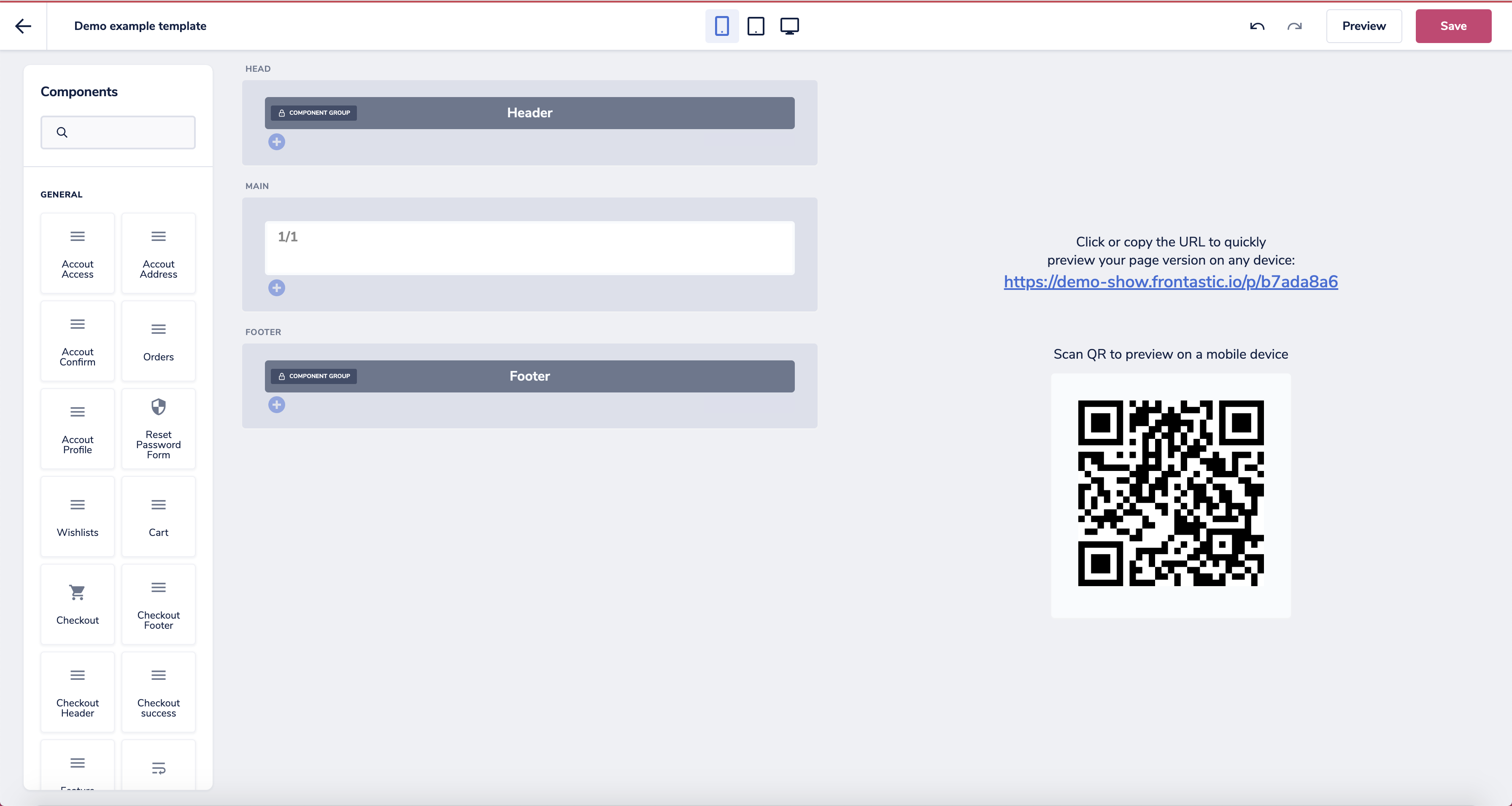The width and height of the screenshot is (1512, 806).
Task: Select the Orders component
Action: 159,341
